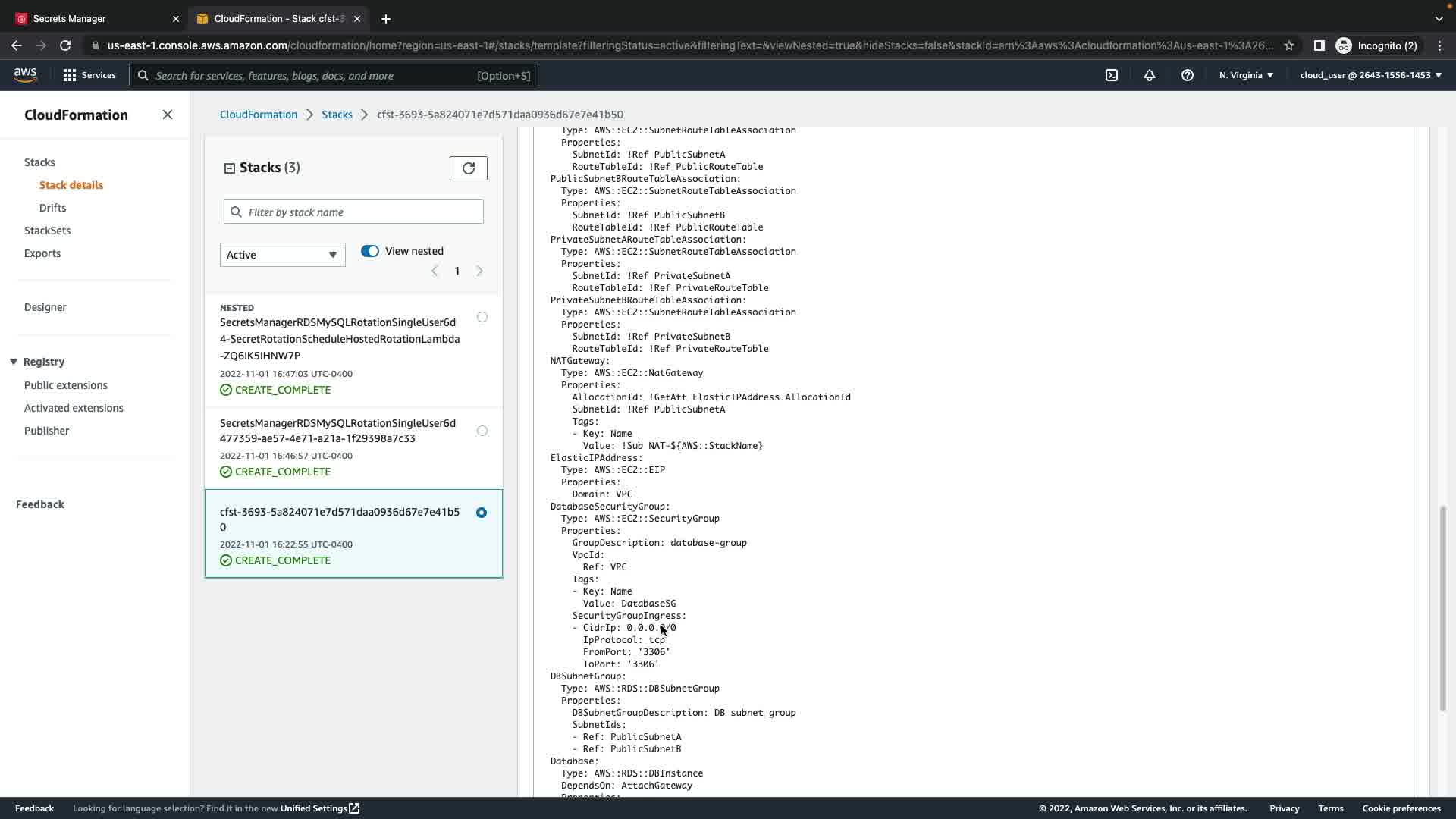The width and height of the screenshot is (1456, 819).
Task: Click the Stacks breadcrumb link
Action: [337, 115]
